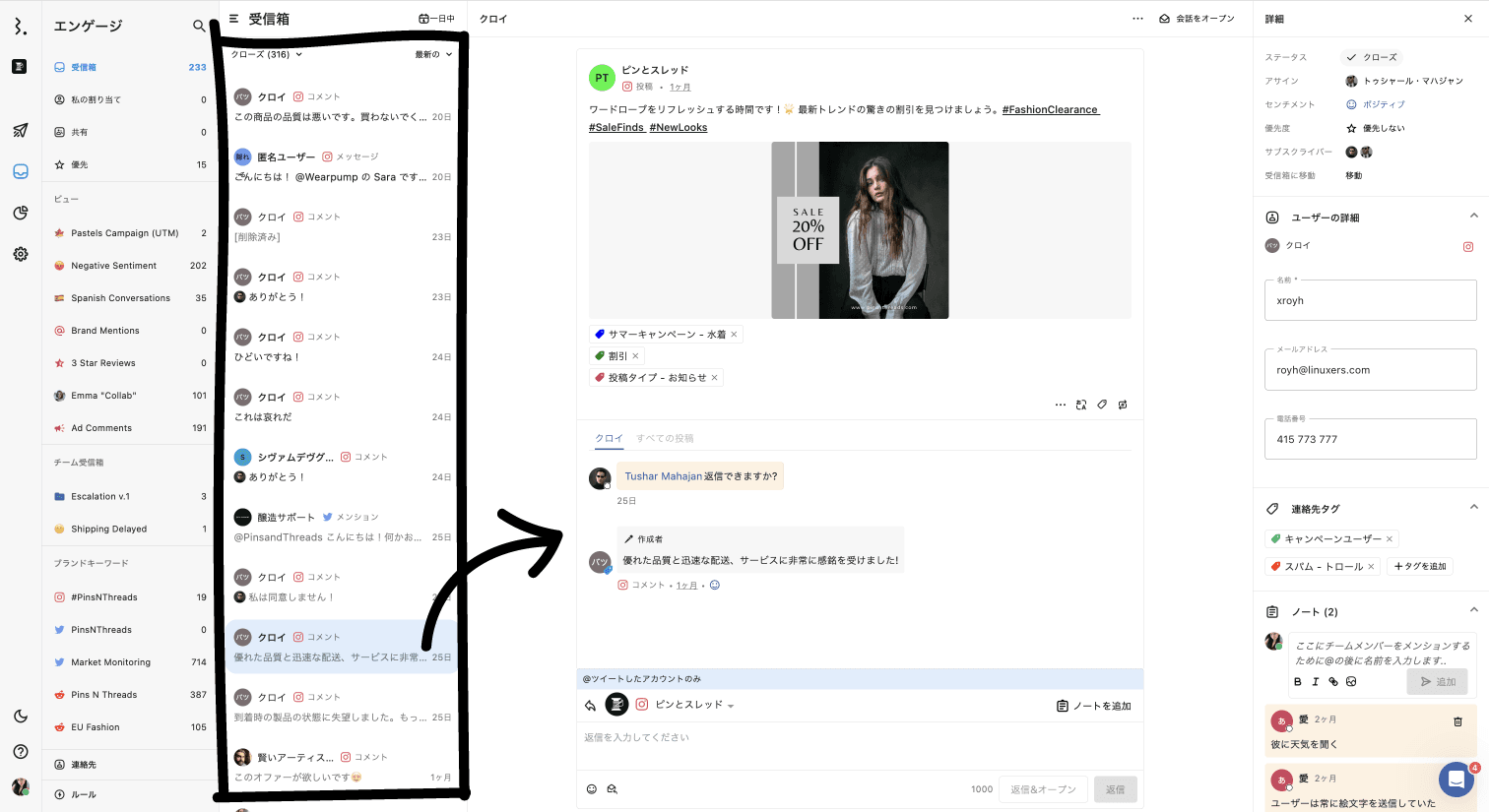1489x812 pixels.
Task: Click the タグを追加 button
Action: (1420, 567)
